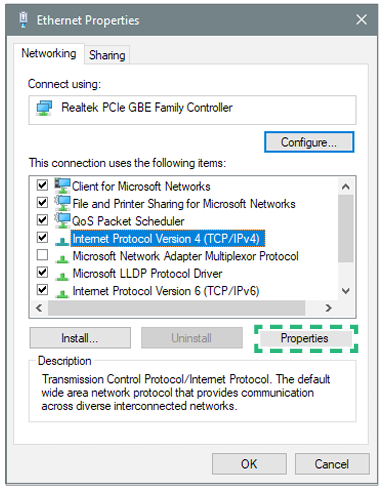Image resolution: width=386 pixels, height=490 pixels.
Task: Click the LLDP Protocol Driver icon
Action: 62,275
